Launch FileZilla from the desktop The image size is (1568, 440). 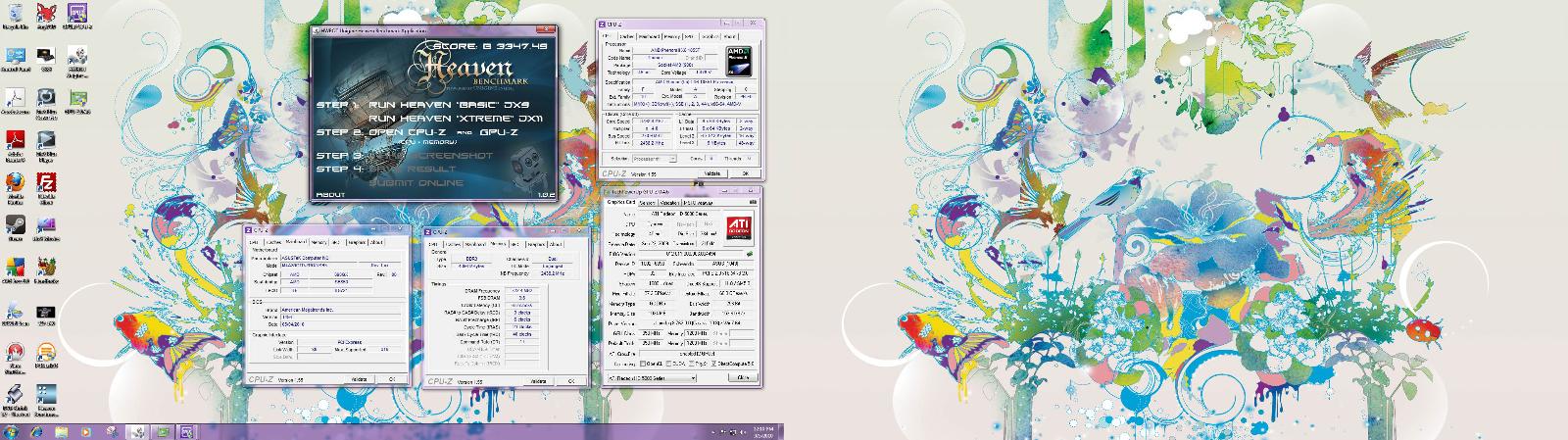click(46, 186)
